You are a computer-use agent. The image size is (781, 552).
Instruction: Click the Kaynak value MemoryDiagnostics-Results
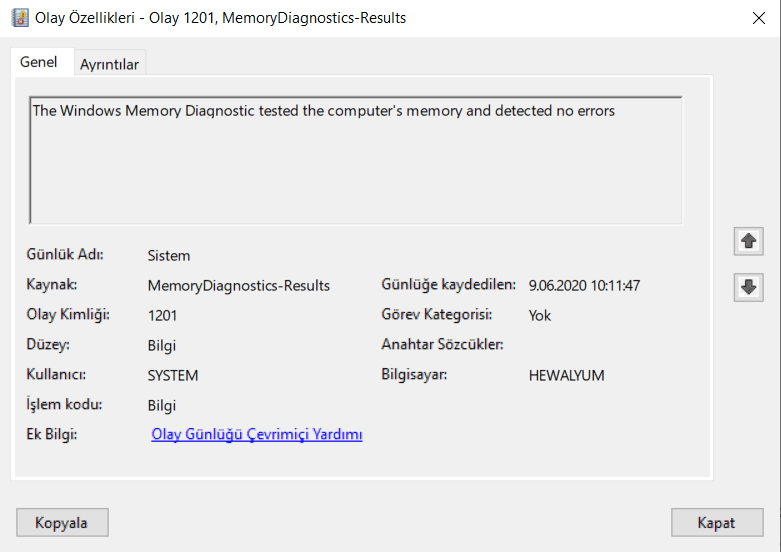point(238,285)
